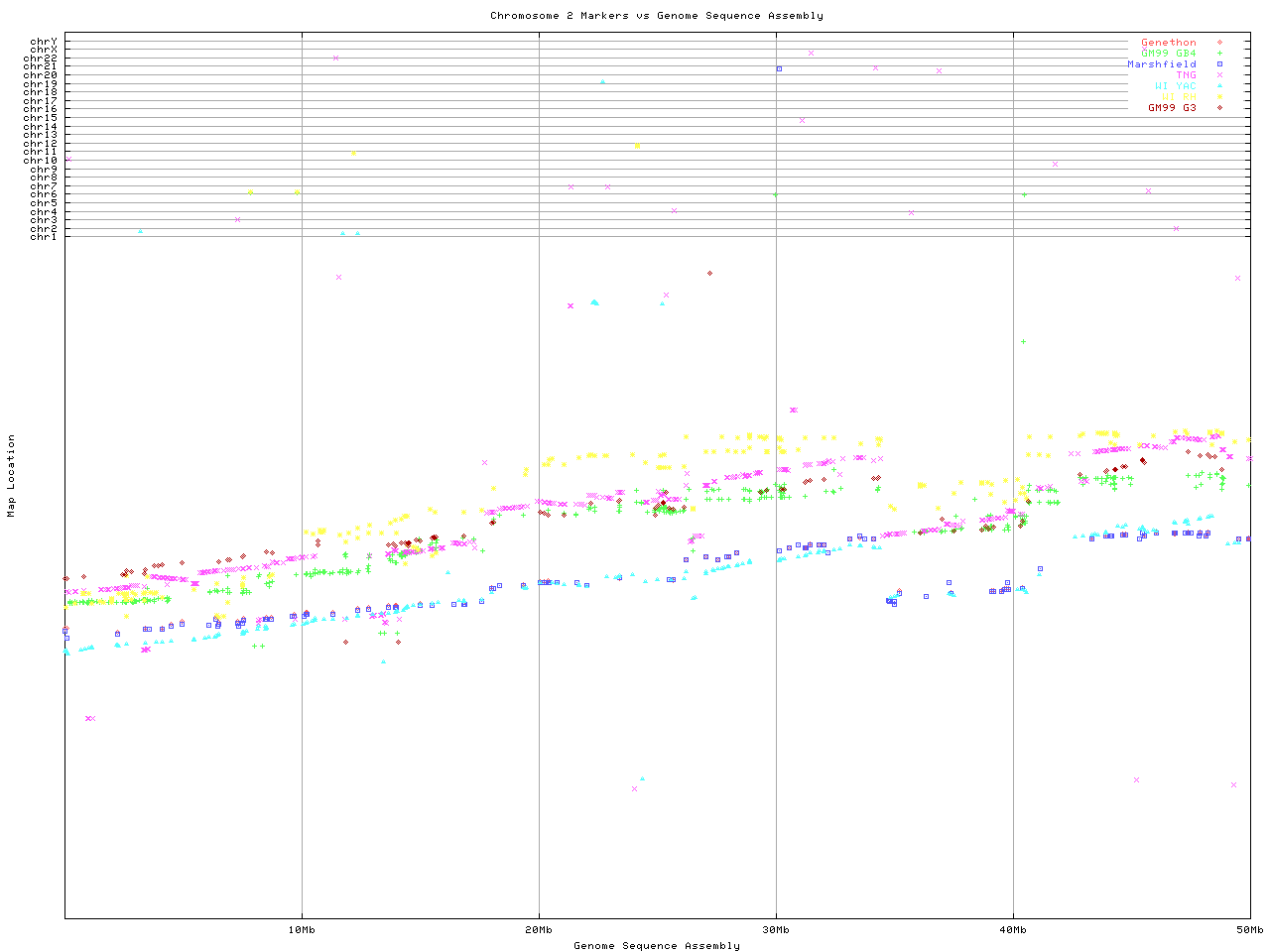Click the blue square Marshfield legend marker

point(1219,64)
